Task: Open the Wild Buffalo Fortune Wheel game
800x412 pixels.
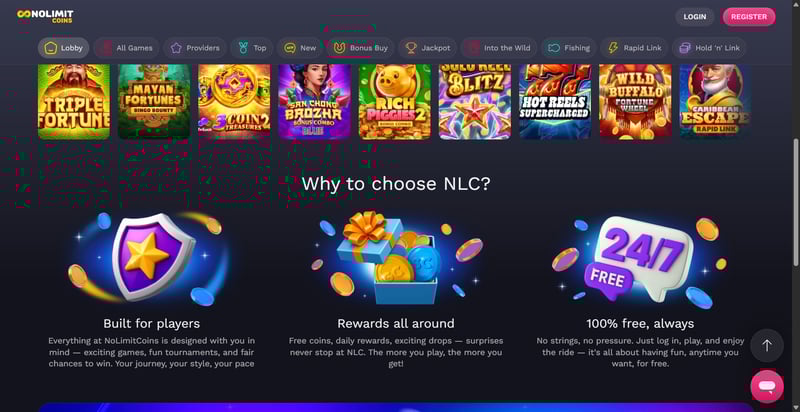Action: point(635,101)
